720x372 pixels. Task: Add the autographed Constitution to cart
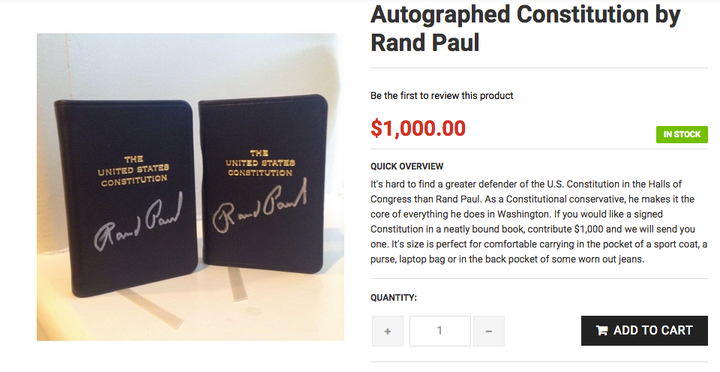coord(644,331)
